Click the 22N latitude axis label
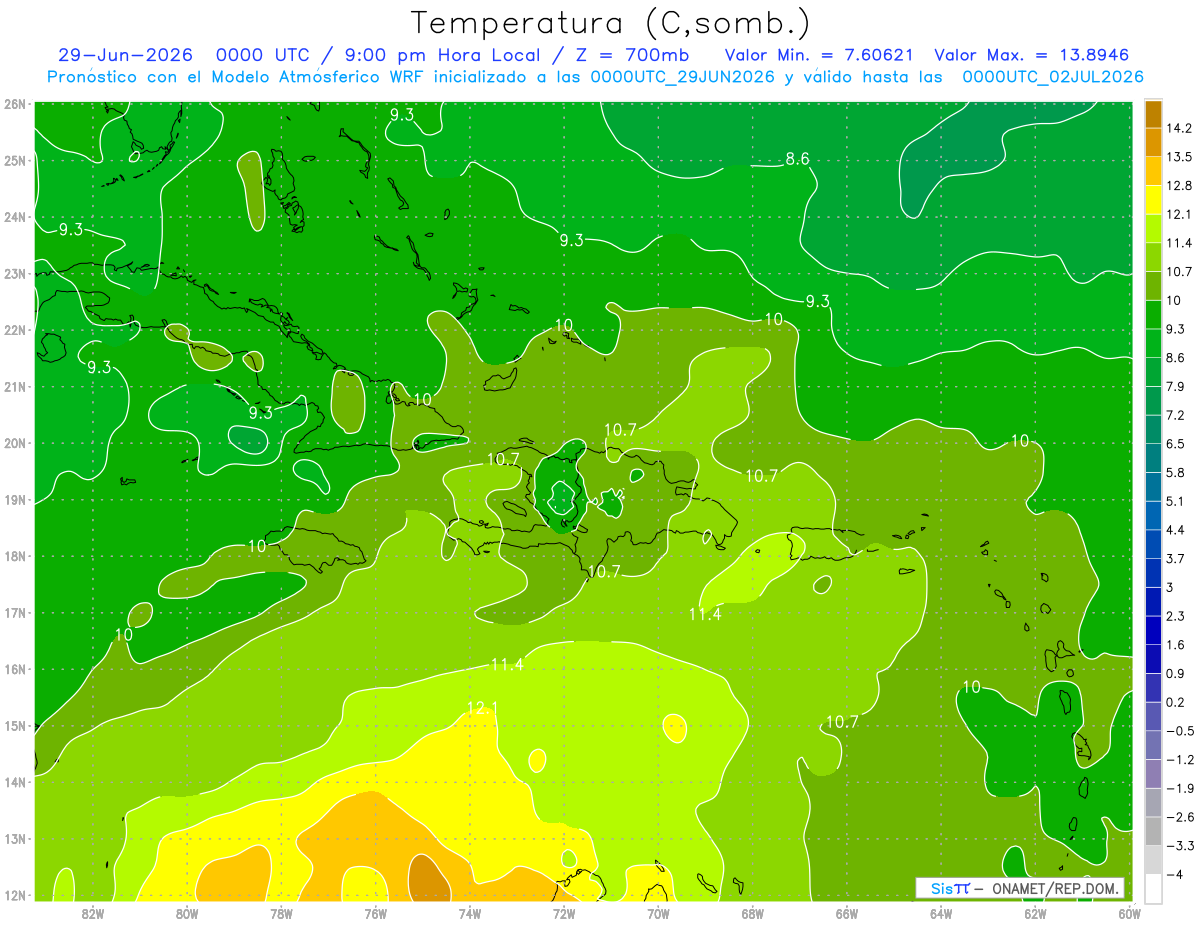The image size is (1200, 927). coord(15,330)
